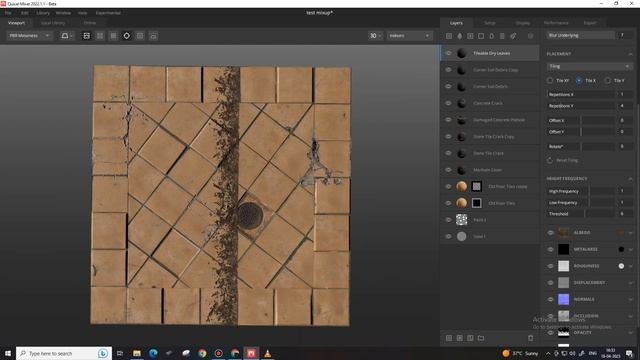The image size is (640, 360).
Task: Add a solid square layer from Layers toolbar
Action: click(x=481, y=36)
